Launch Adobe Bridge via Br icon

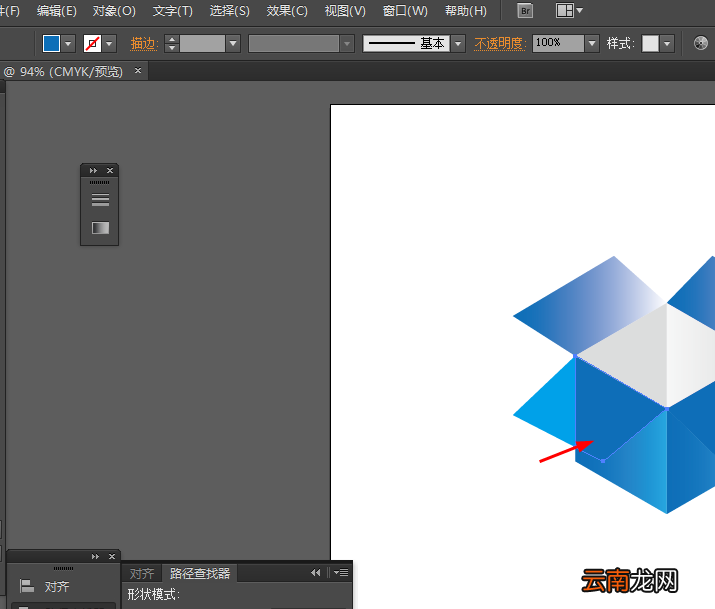pos(525,10)
